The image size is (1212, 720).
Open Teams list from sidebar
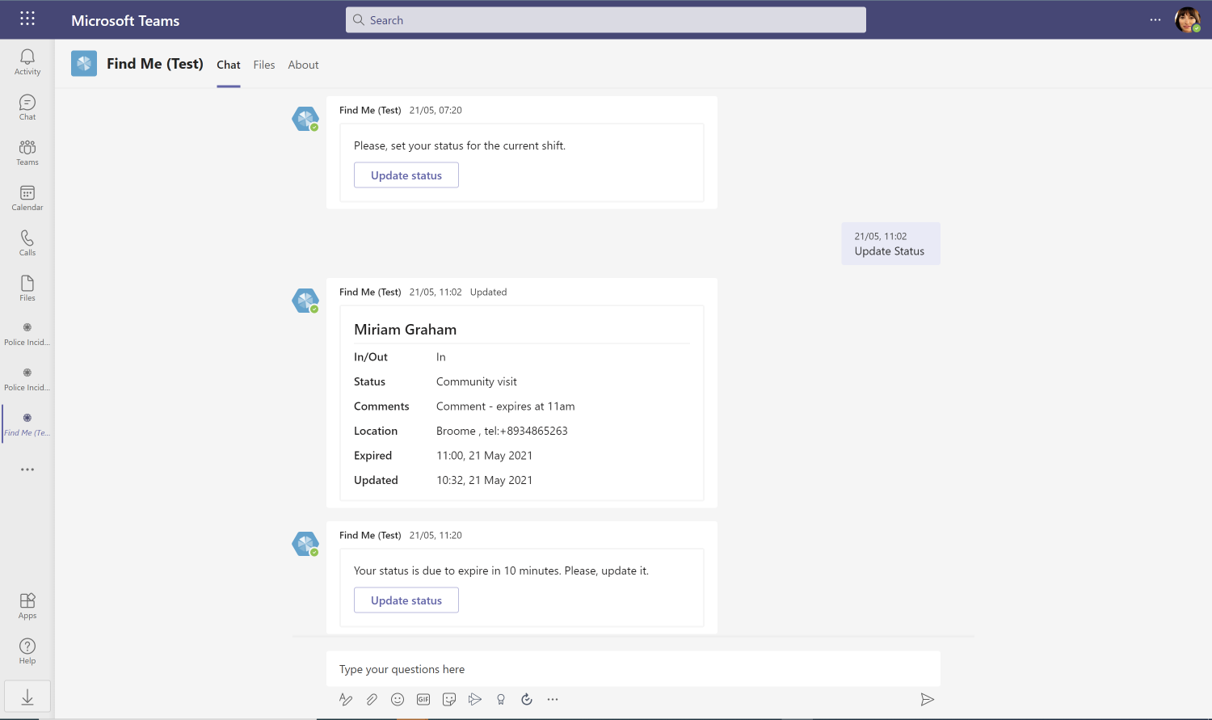[27, 152]
